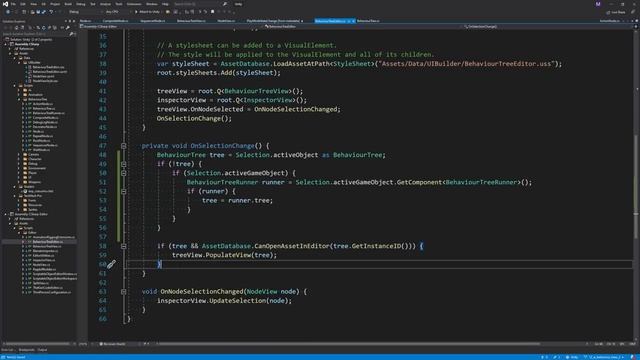Image resolution: width=640 pixels, height=360 pixels.
Task: Open the account profile avatar
Action: click(x=598, y=4)
